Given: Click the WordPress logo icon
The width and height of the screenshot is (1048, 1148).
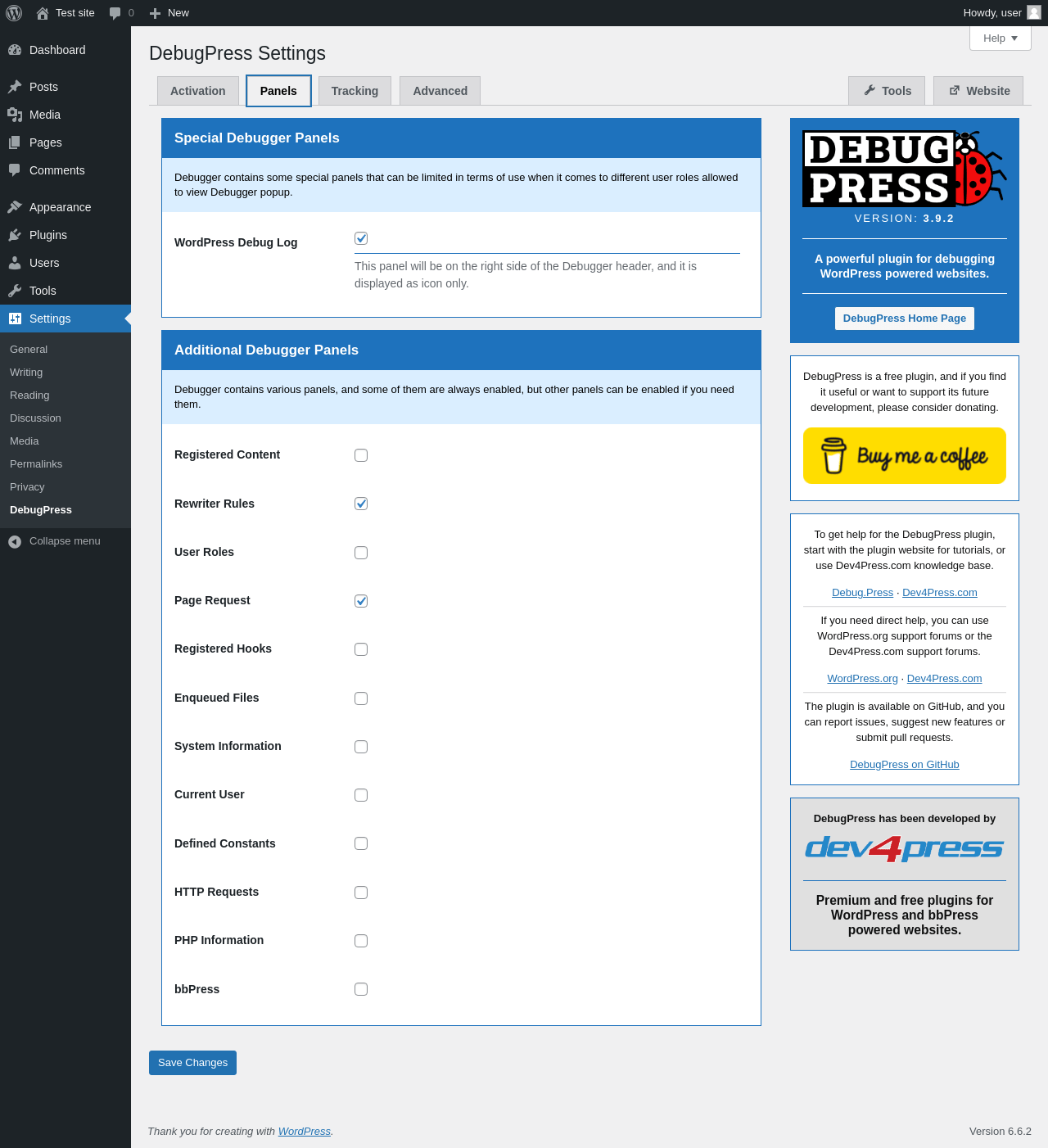Looking at the screenshot, I should pos(14,13).
